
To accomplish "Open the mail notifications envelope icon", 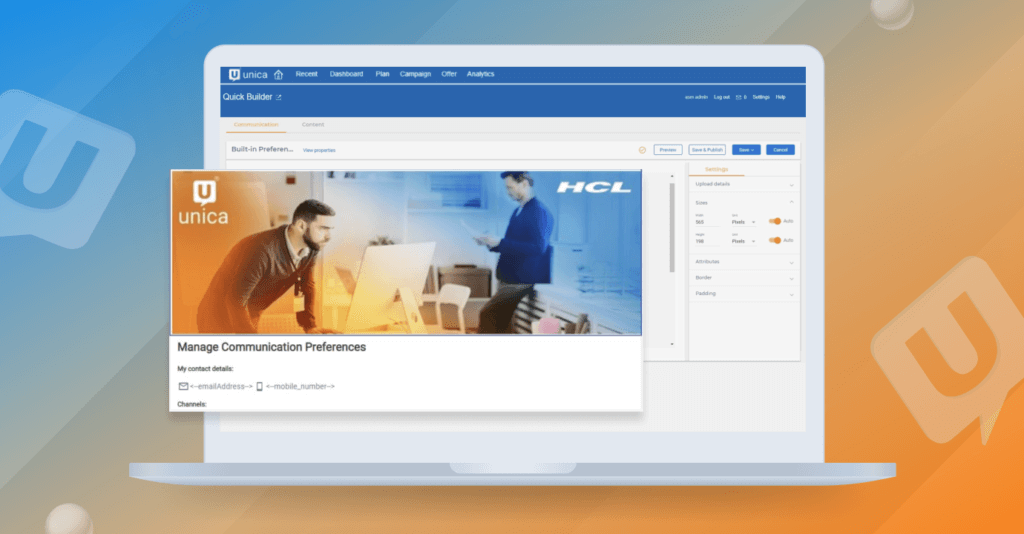I will [738, 97].
